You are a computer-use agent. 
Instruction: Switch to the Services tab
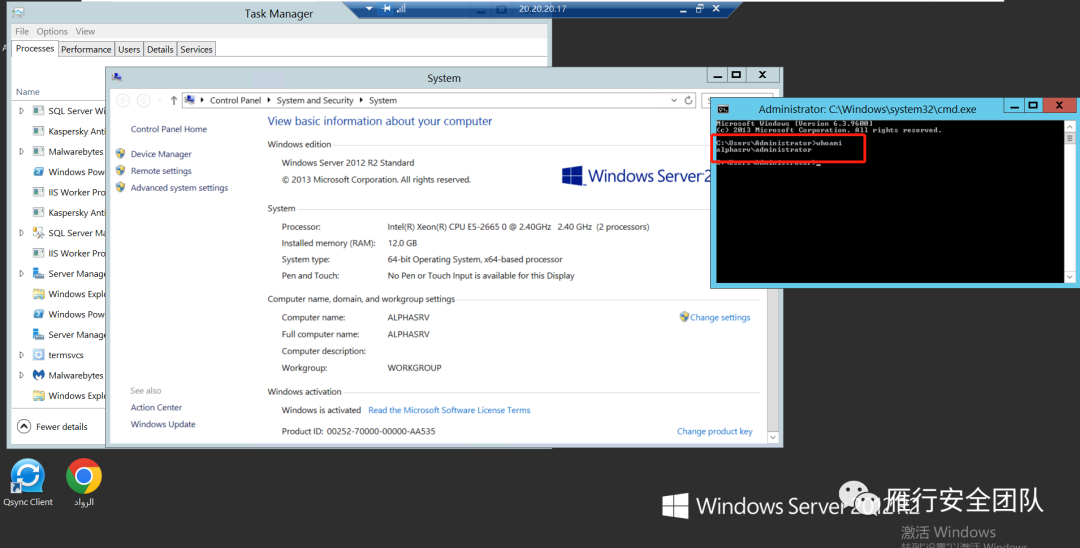tap(196, 50)
